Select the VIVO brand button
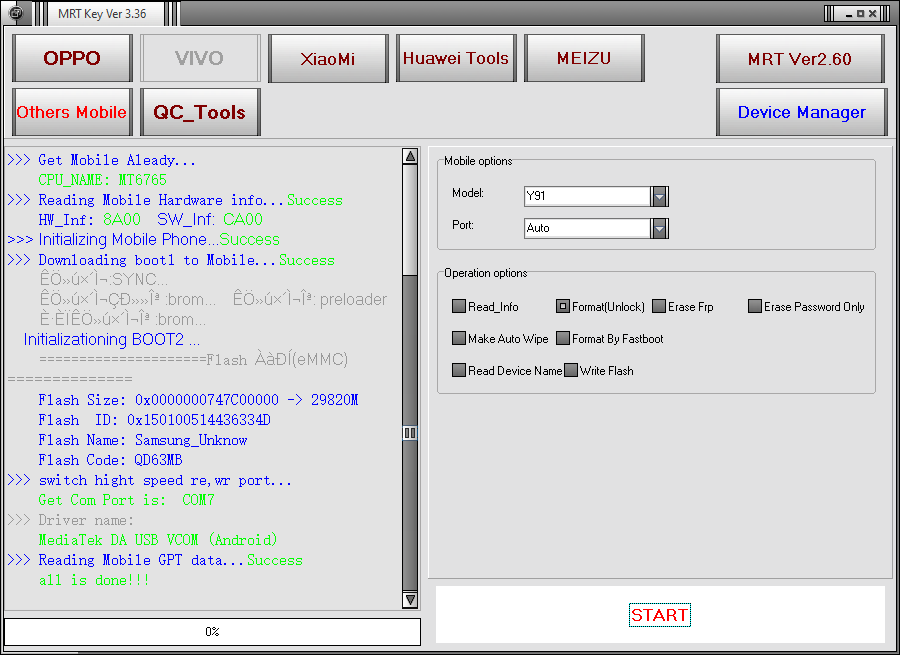The image size is (900, 655). point(200,58)
